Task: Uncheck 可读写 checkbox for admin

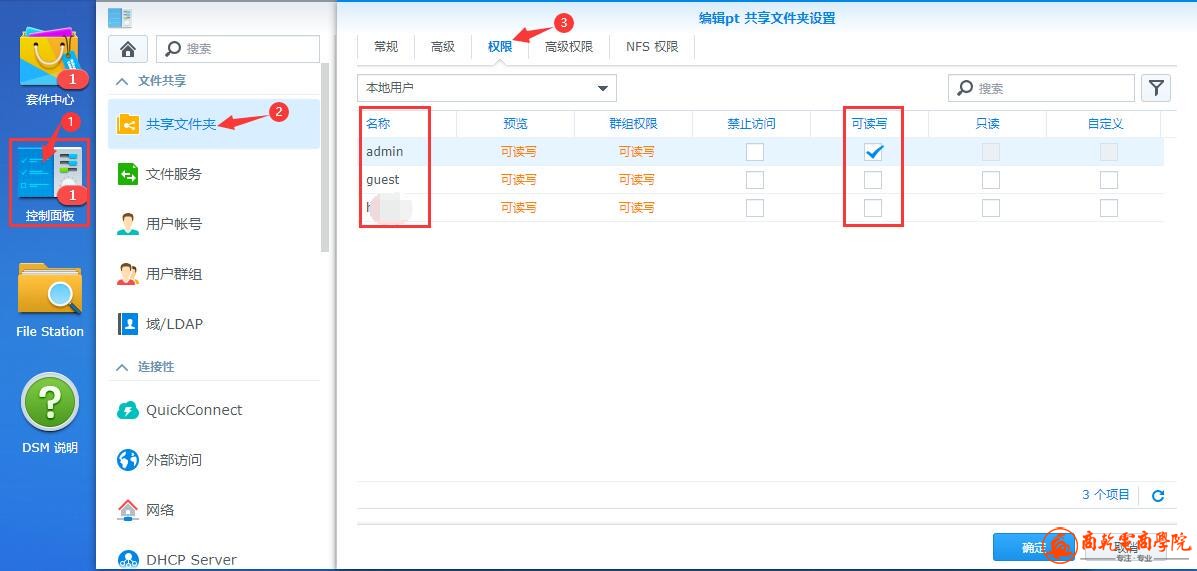Action: coord(873,152)
